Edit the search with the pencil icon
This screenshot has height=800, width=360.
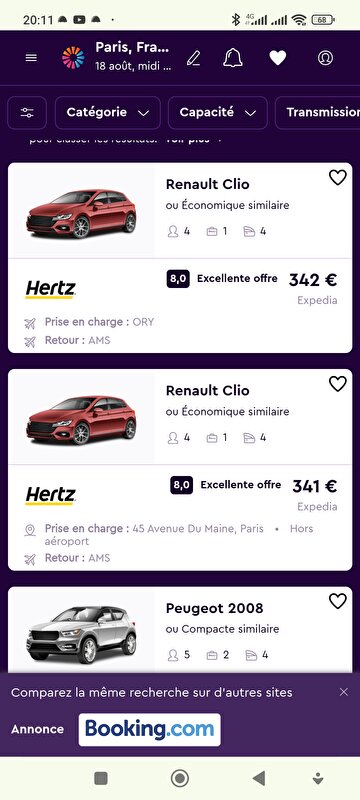point(193,58)
